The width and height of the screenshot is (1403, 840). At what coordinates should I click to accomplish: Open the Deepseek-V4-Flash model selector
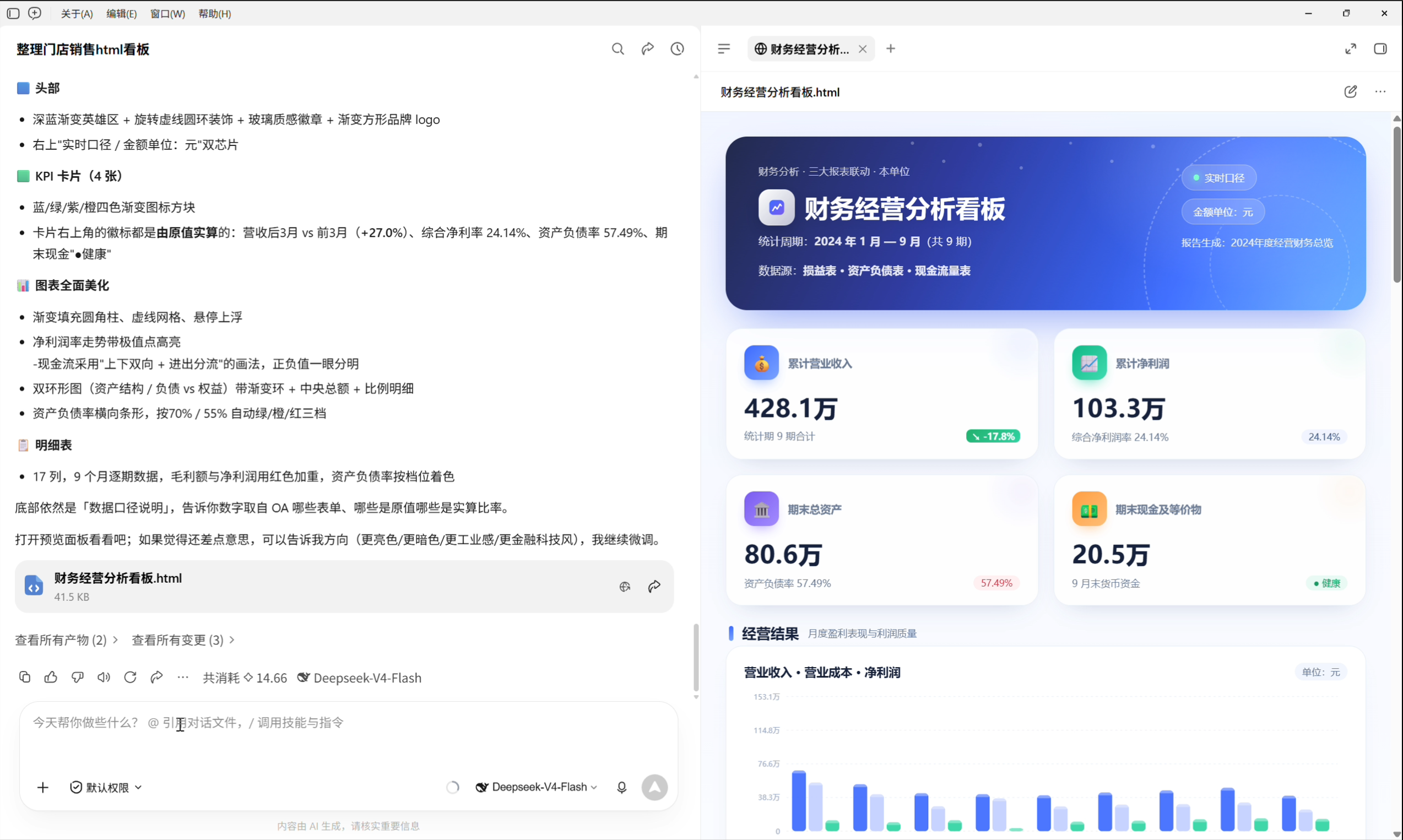pyautogui.click(x=537, y=787)
